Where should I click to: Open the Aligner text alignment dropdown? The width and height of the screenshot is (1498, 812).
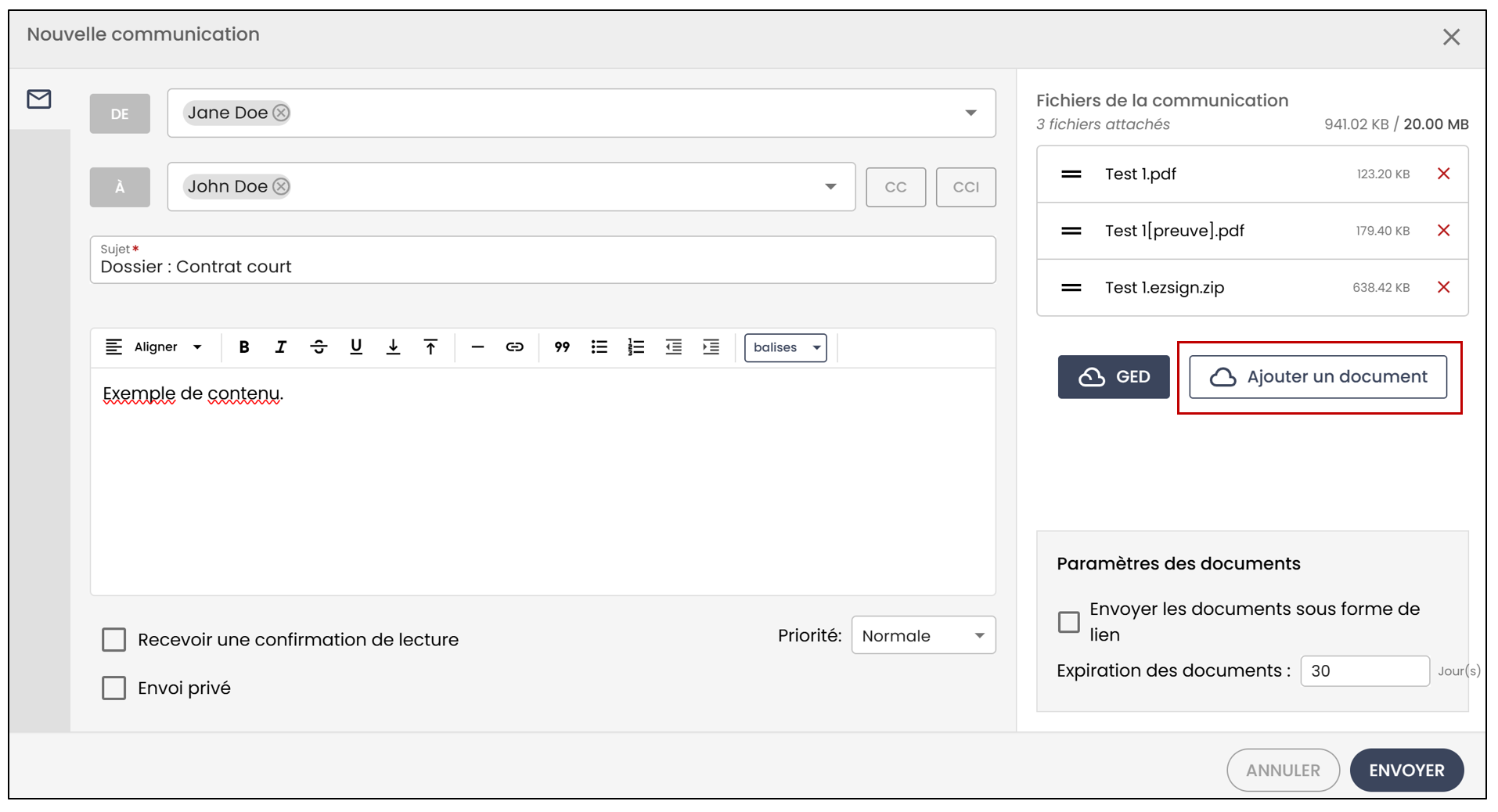tap(155, 347)
